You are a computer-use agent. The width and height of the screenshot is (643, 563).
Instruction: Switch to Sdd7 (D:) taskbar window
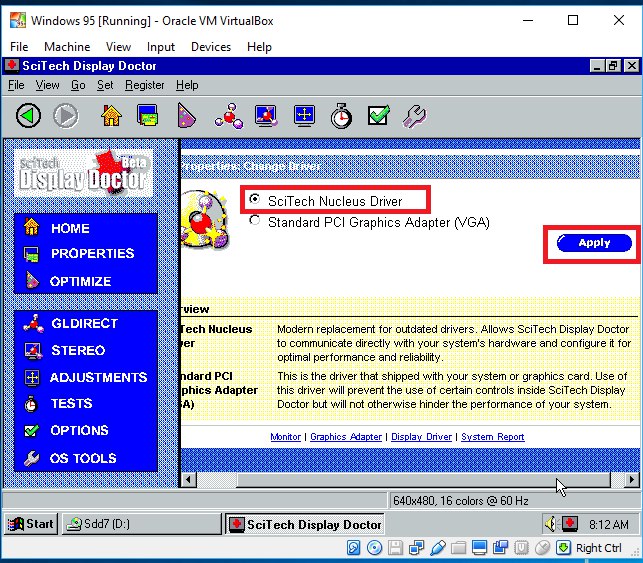[141, 524]
